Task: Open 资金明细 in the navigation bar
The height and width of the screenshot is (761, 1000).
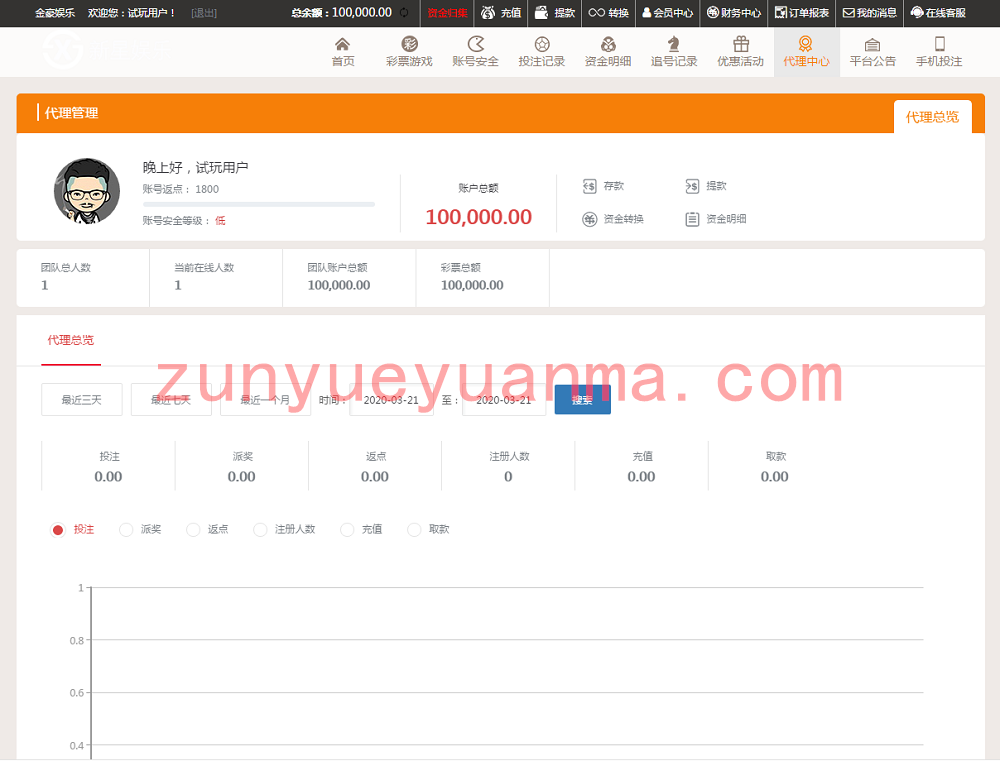Action: pyautogui.click(x=608, y=52)
